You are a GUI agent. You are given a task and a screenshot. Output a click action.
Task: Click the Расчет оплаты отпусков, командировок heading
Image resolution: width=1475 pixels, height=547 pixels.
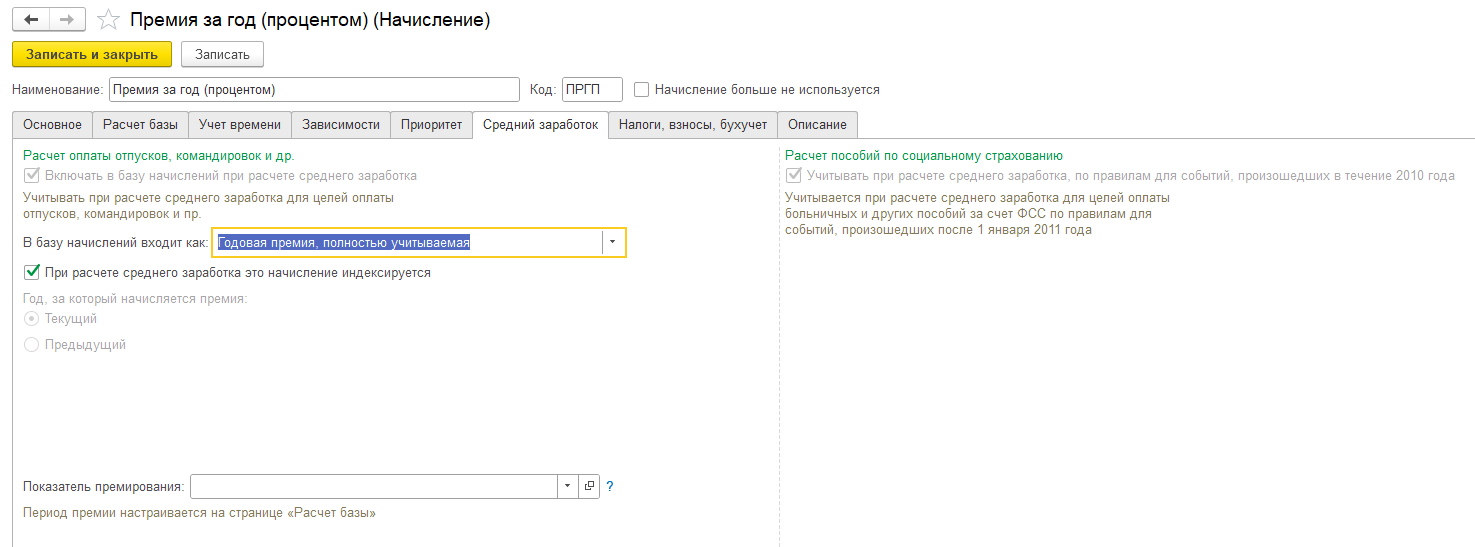(159, 156)
